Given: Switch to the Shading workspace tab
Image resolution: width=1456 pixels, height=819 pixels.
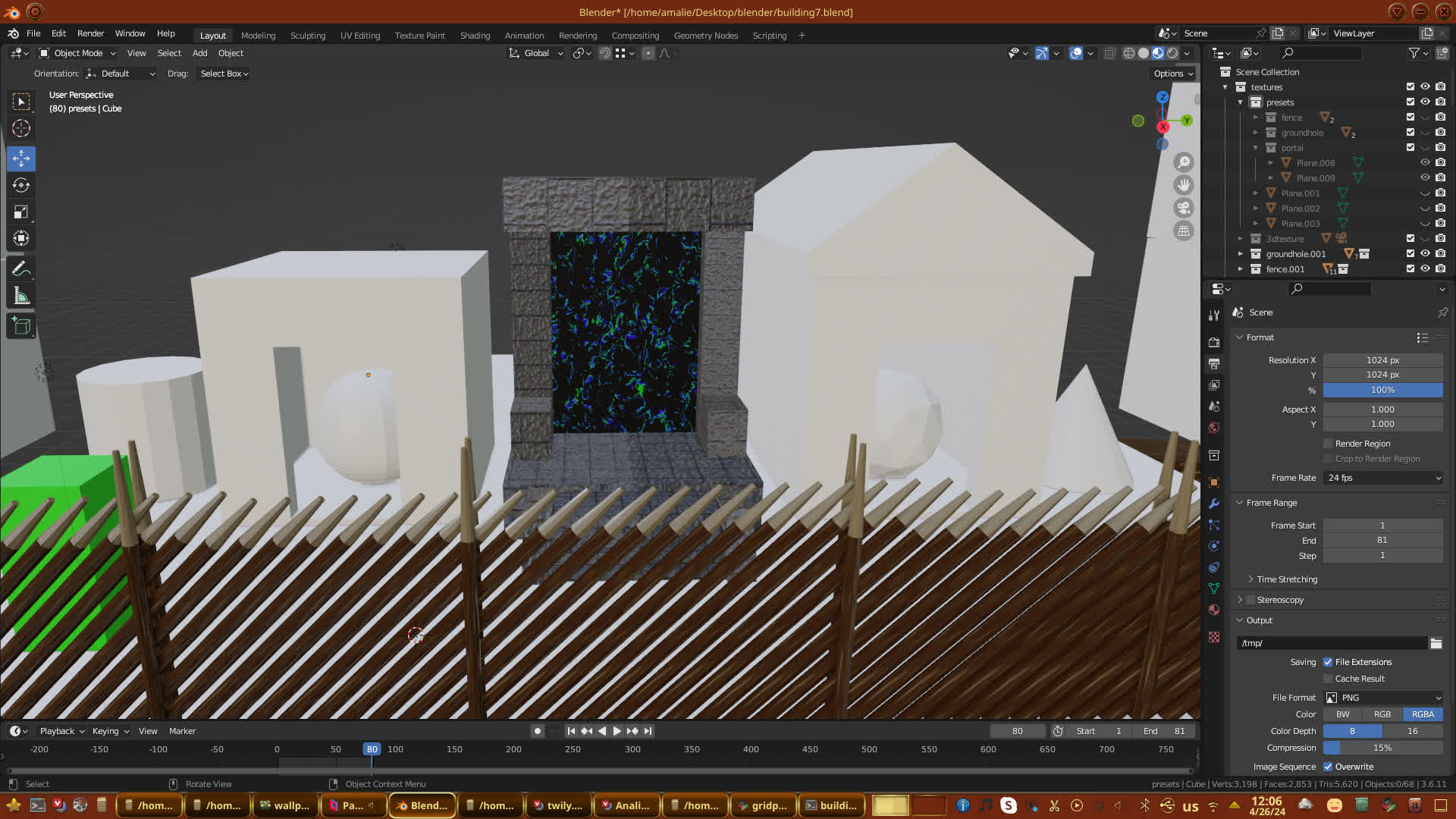Looking at the screenshot, I should 475,36.
